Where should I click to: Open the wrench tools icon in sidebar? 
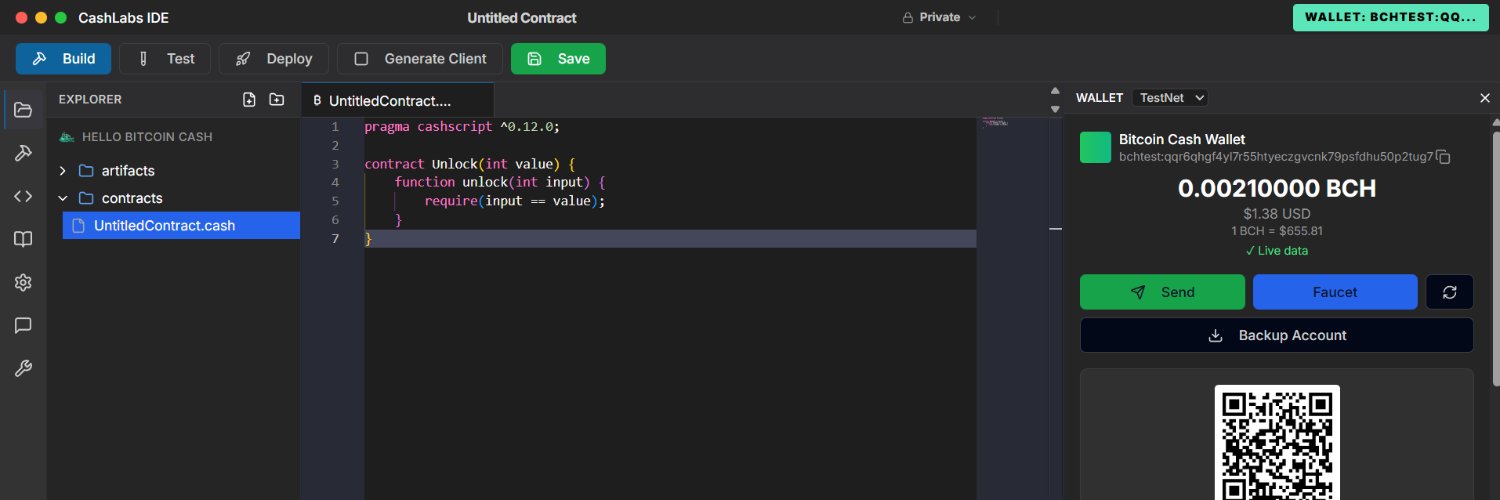tap(23, 368)
